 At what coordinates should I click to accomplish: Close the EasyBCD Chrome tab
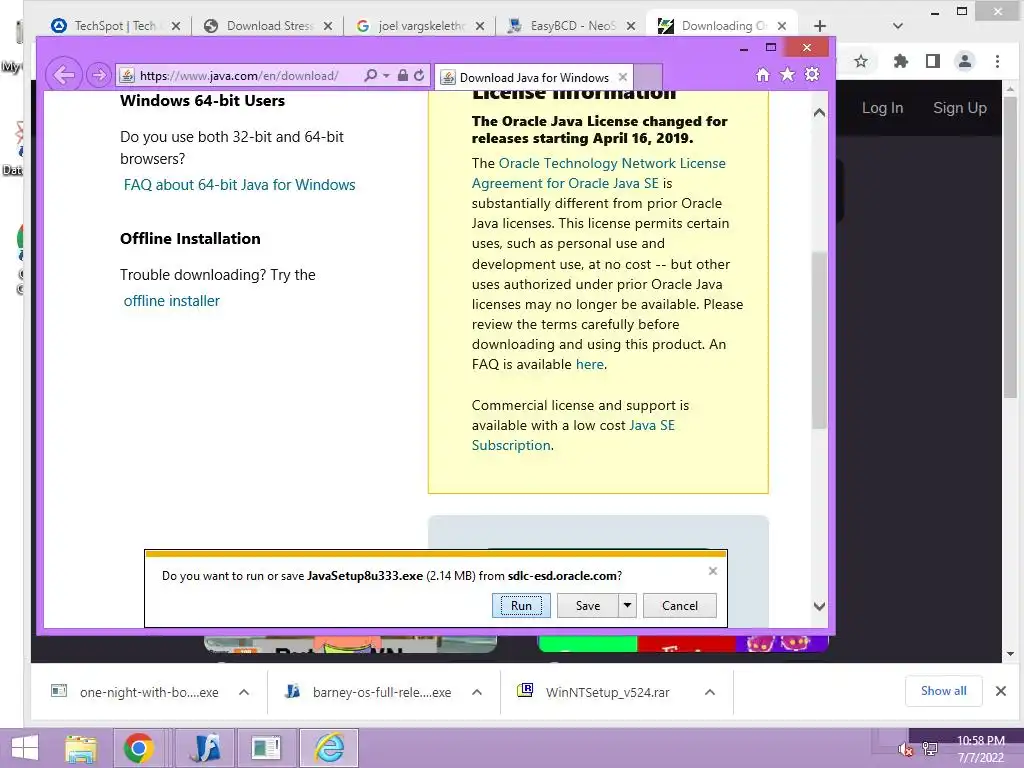point(631,26)
